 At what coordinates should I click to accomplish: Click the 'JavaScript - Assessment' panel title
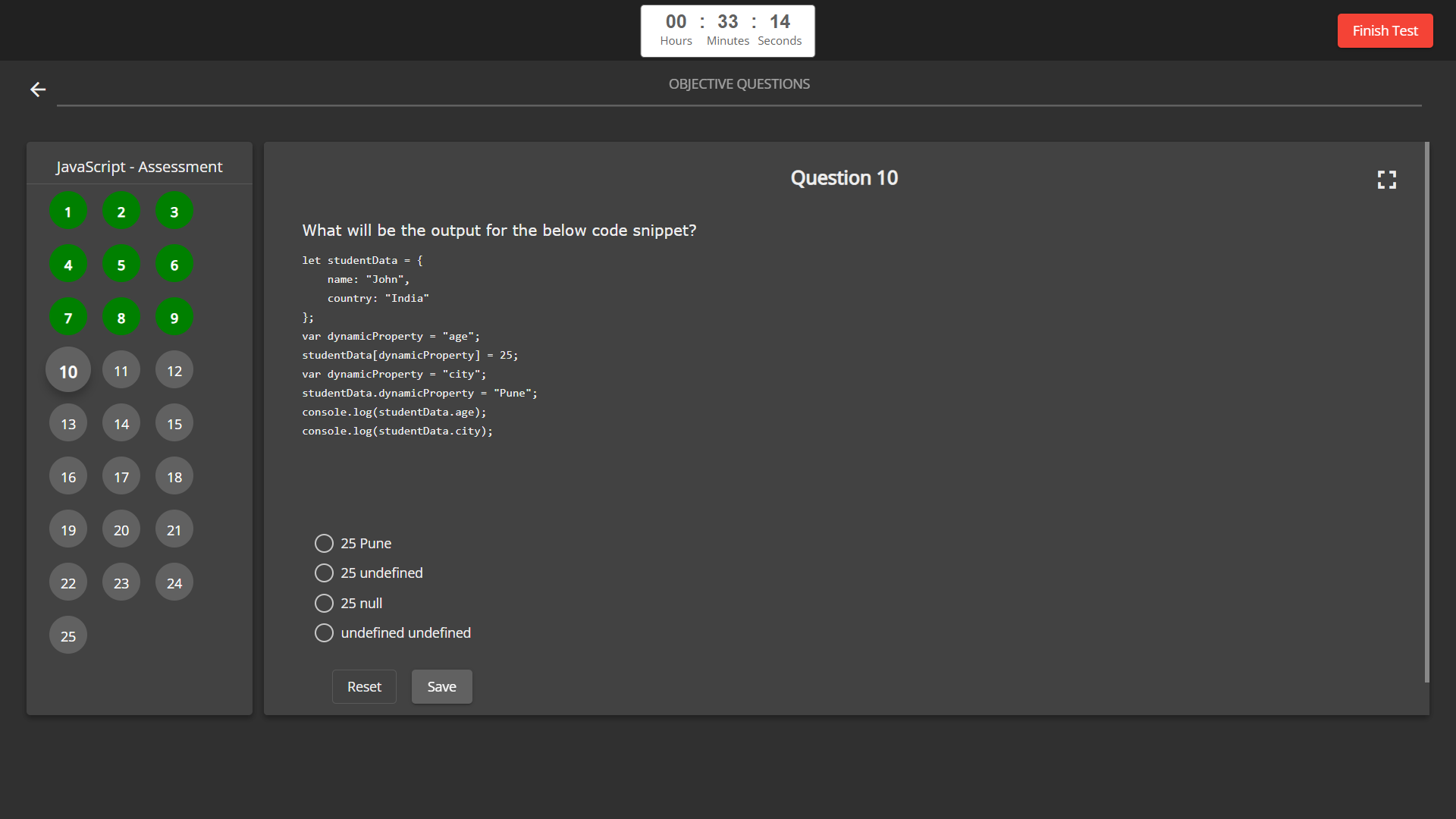(x=140, y=167)
